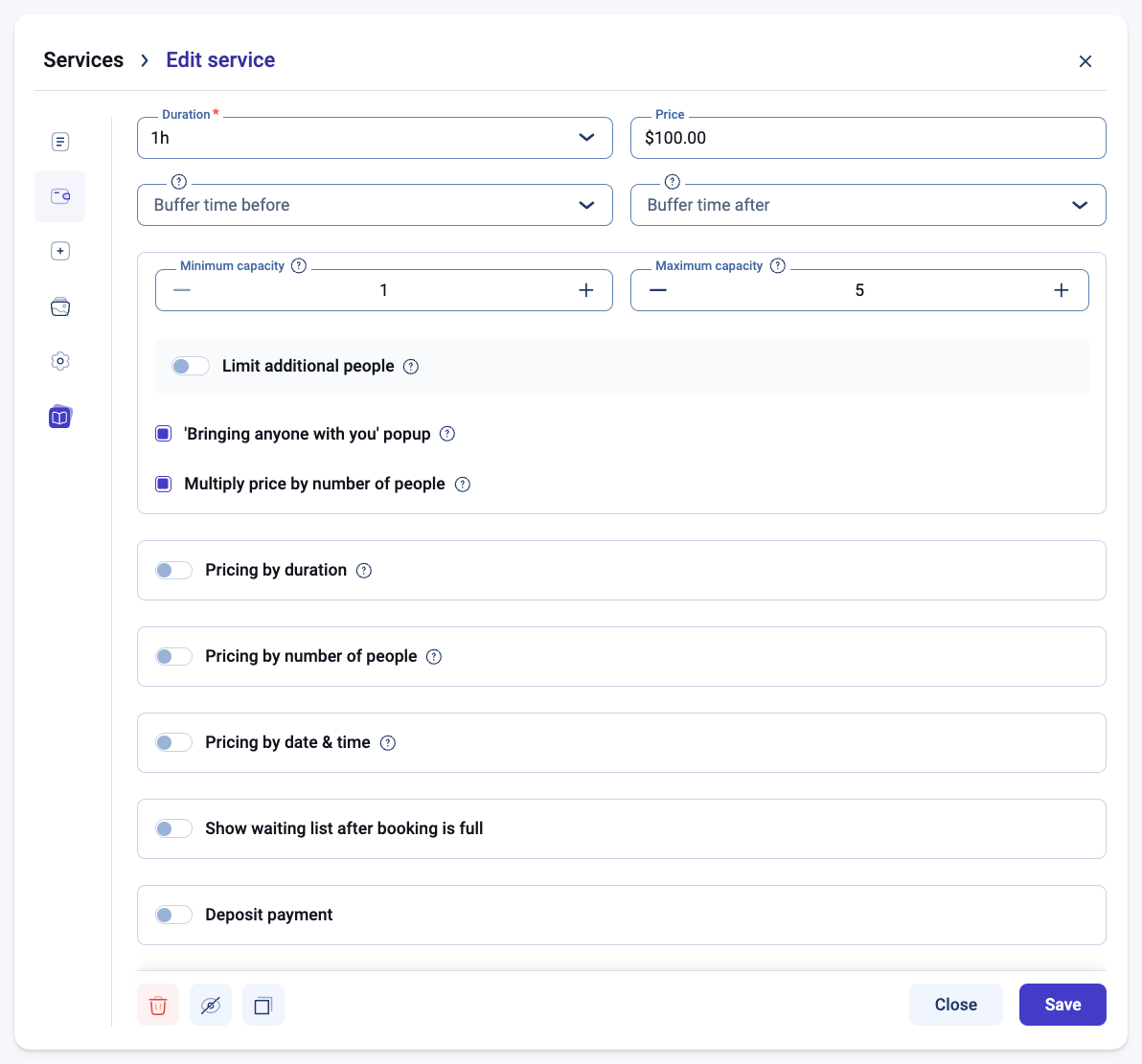Uncheck Multiply price by number of people
The image size is (1142, 1064).
pos(164,484)
